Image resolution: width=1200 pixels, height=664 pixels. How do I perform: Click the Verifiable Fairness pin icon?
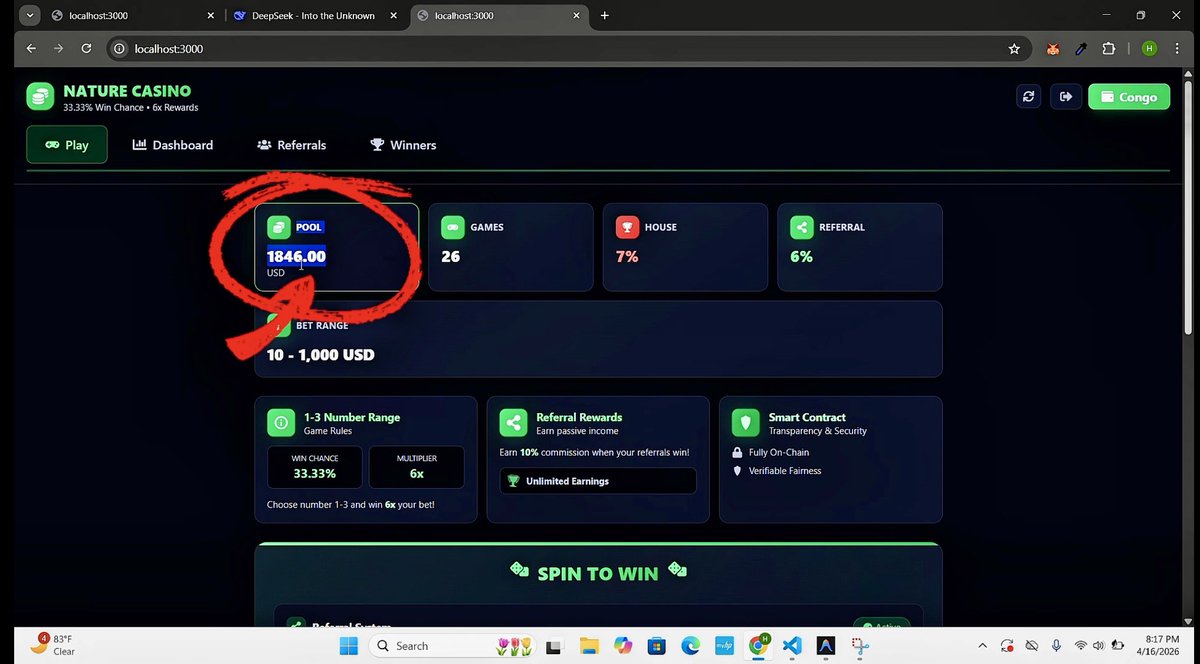(738, 471)
